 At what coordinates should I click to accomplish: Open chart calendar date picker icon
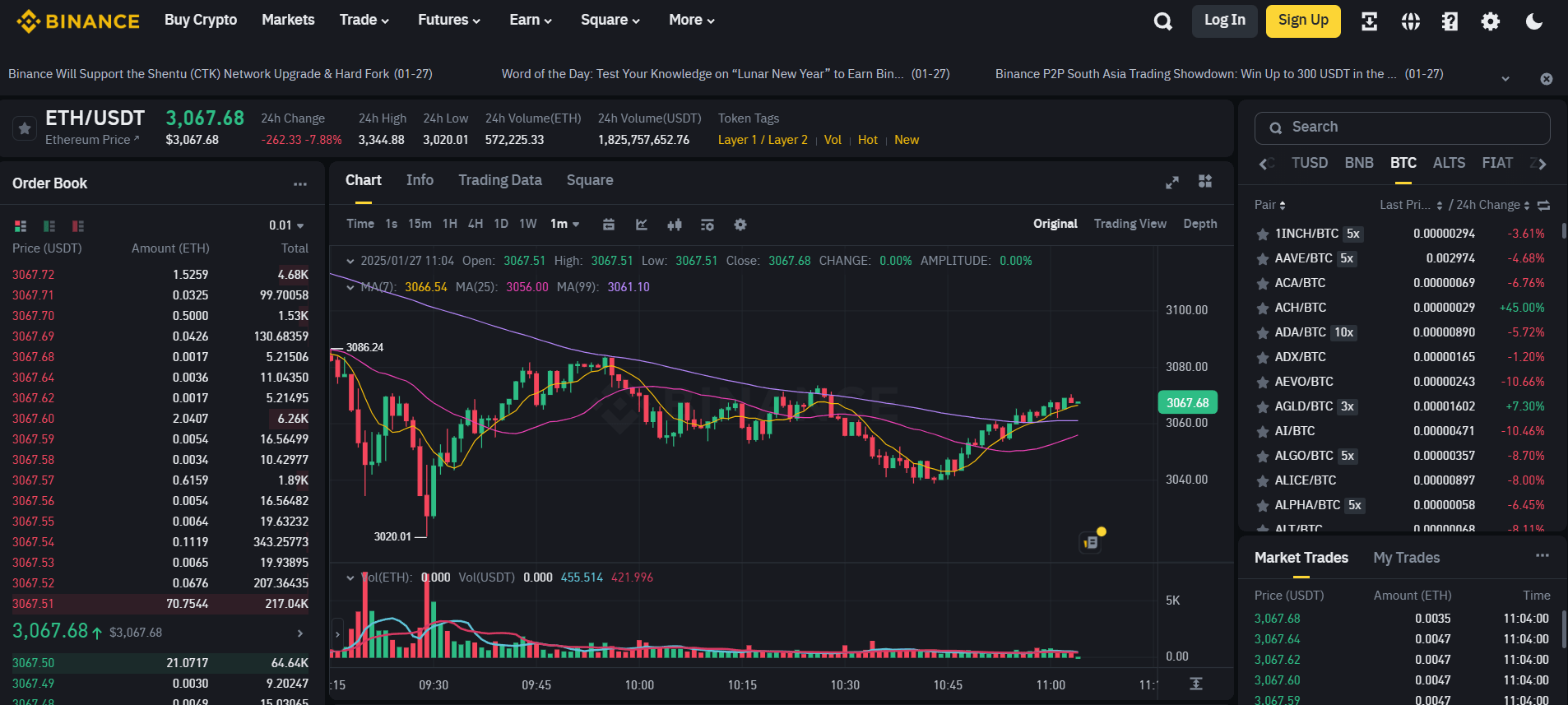click(609, 225)
